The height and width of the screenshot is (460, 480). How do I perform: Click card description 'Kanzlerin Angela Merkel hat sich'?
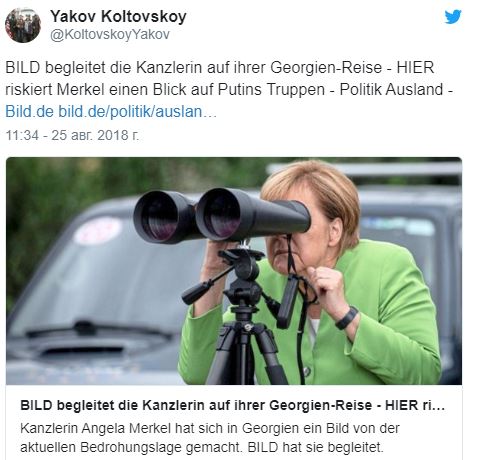coord(210,428)
